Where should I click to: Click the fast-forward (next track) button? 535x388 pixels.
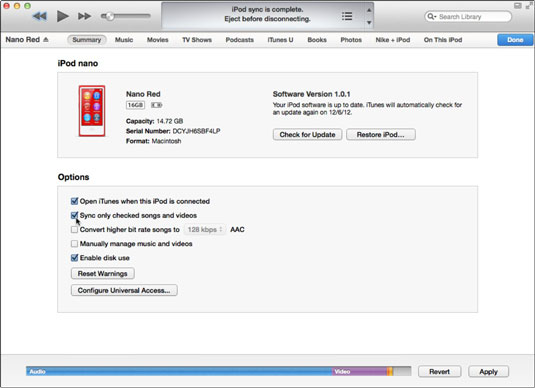pos(84,16)
